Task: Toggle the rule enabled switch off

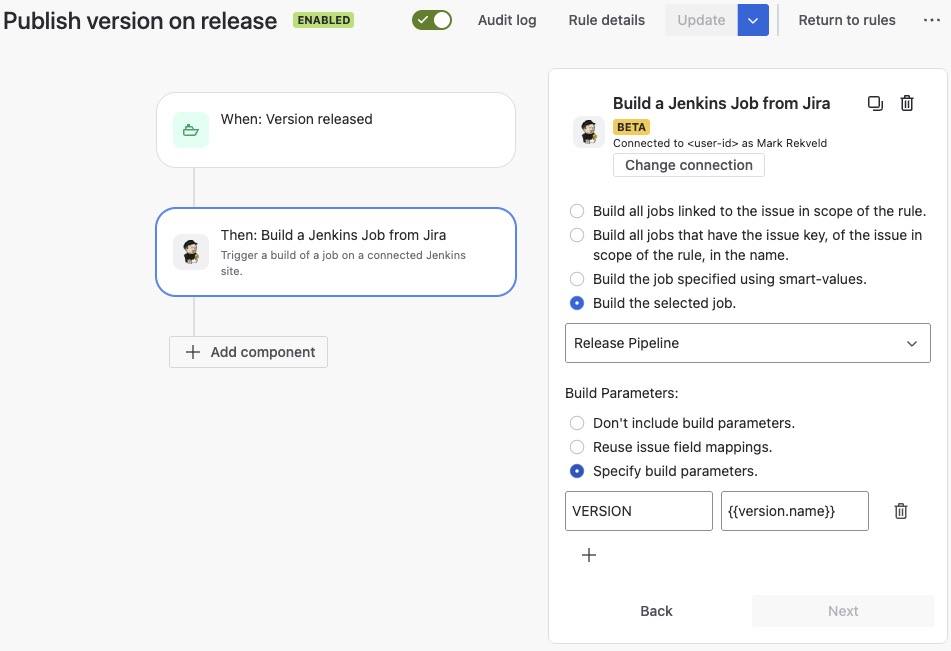Action: click(432, 20)
